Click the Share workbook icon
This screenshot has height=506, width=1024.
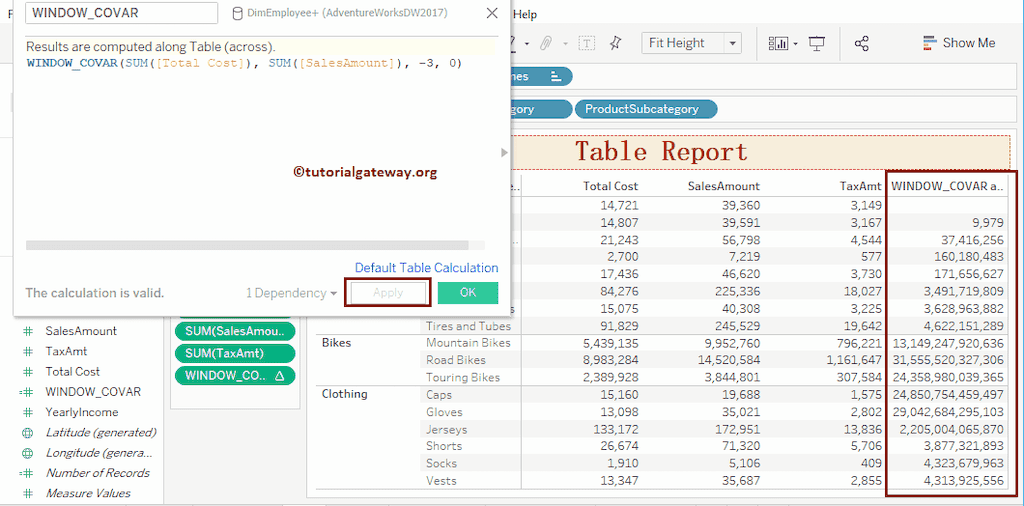click(x=861, y=43)
